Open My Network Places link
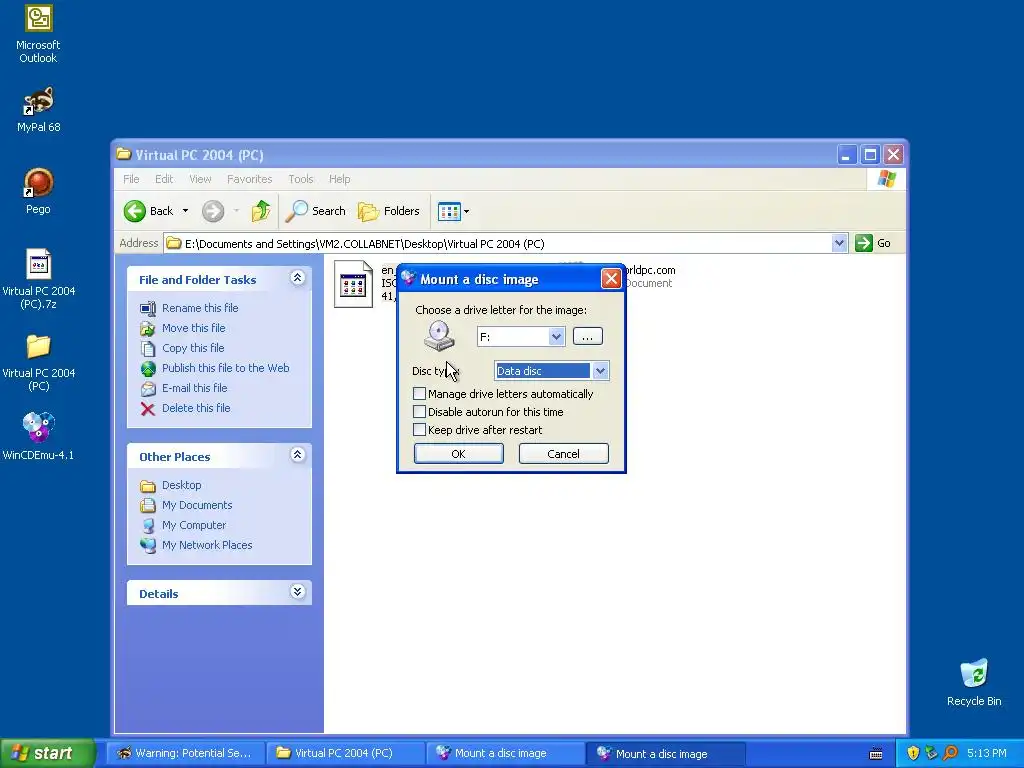Screen dimensions: 1024x768 [x=207, y=545]
